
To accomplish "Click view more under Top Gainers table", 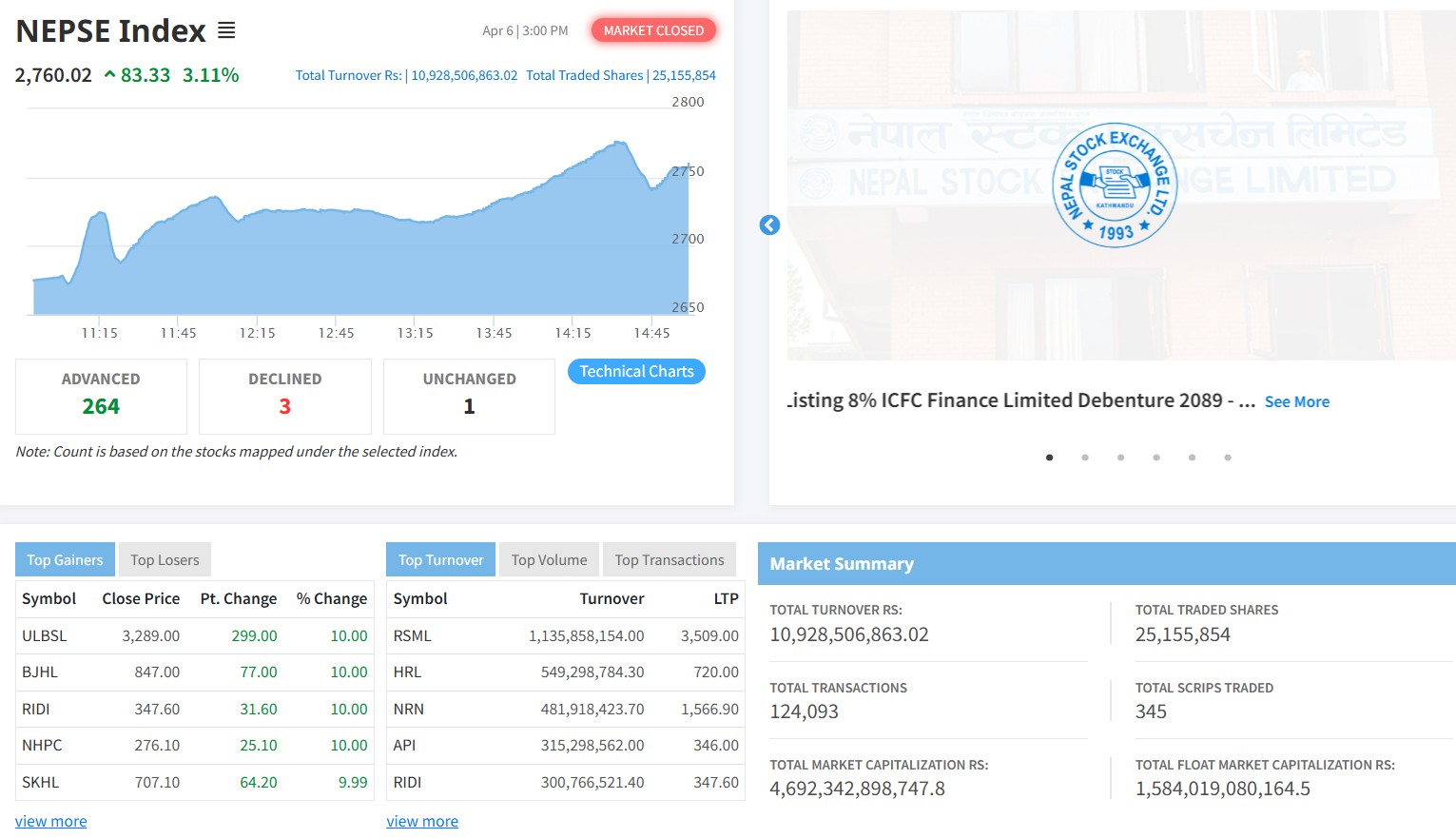I will 51,821.
